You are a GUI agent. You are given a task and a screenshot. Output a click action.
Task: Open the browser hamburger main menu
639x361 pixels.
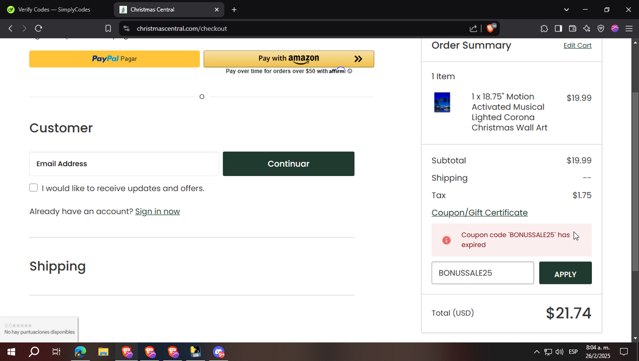click(629, 29)
